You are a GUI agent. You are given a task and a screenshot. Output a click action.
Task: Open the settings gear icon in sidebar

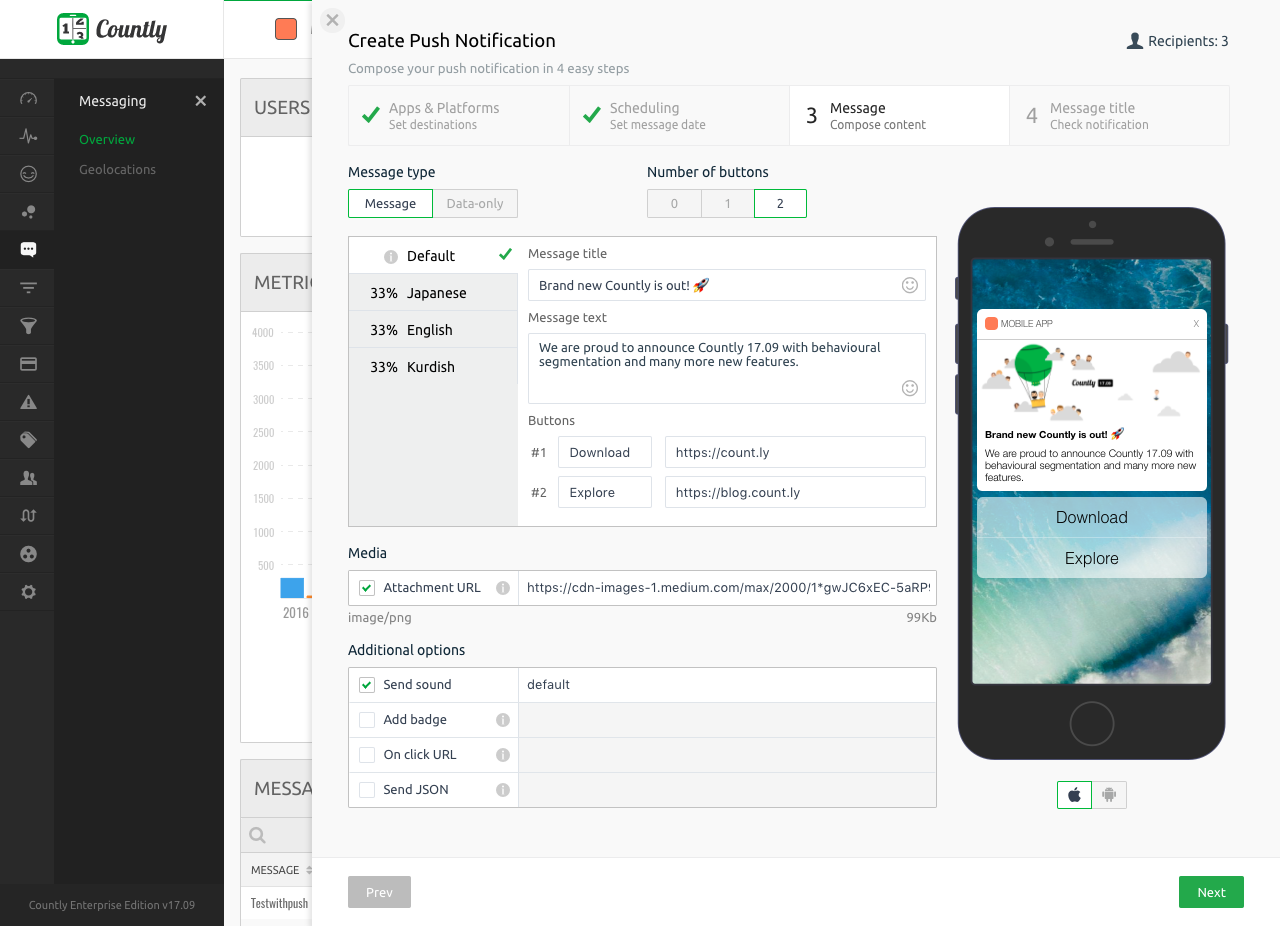(28, 592)
